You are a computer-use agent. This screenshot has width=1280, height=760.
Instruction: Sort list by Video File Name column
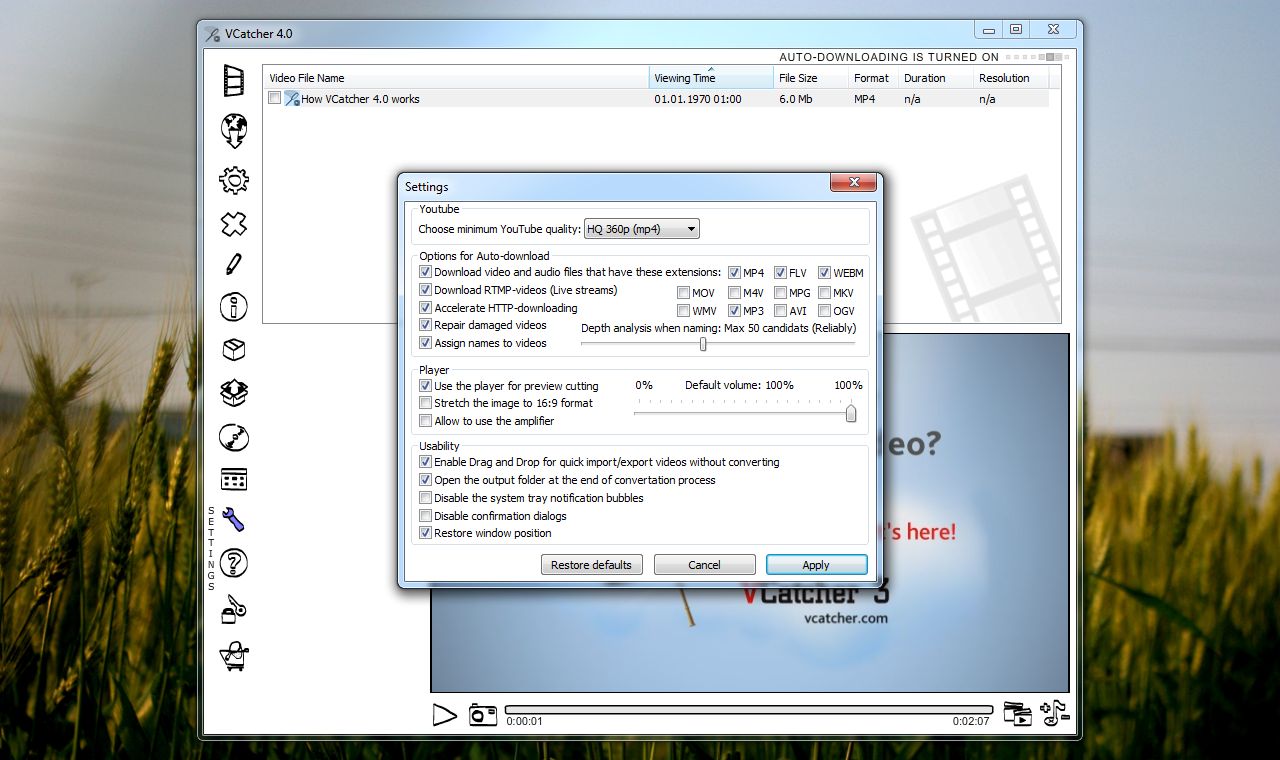(456, 78)
